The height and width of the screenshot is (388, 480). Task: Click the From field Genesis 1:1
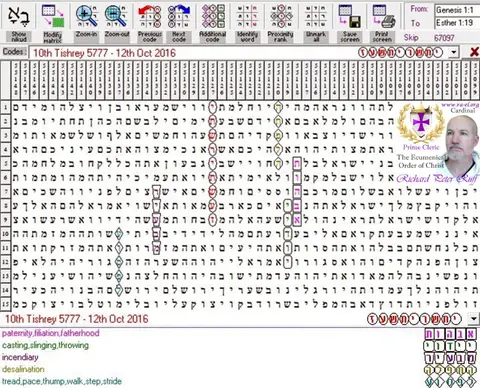457,10
